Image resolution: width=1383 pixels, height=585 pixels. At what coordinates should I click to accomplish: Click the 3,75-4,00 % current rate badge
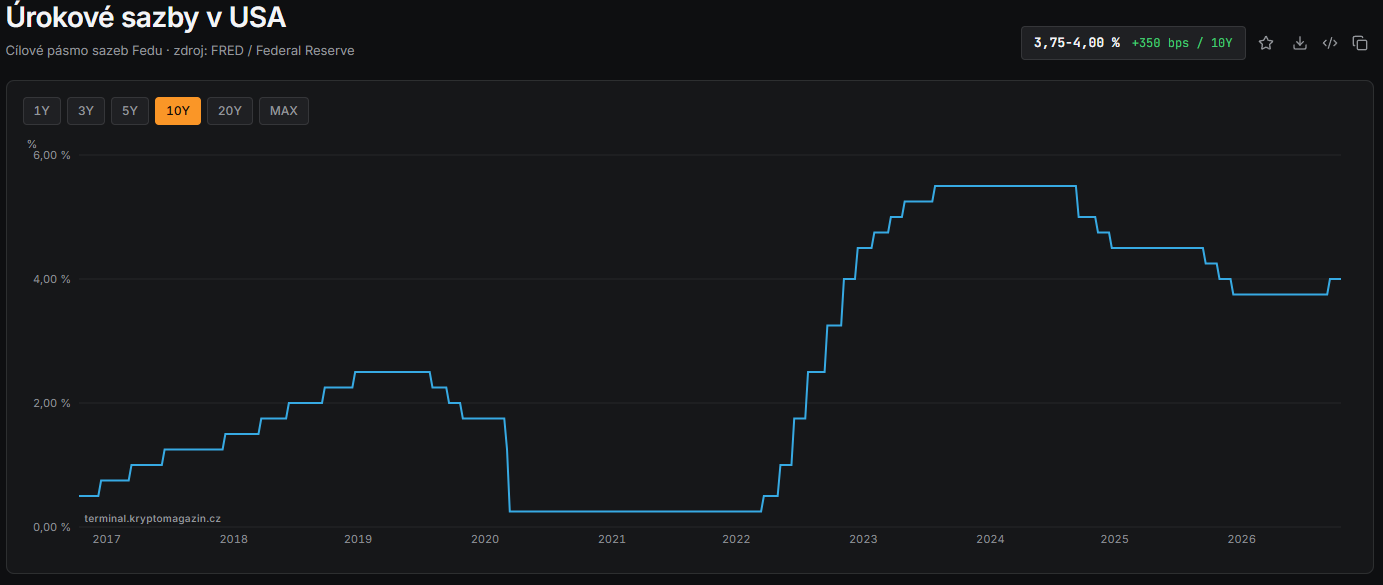(1077, 43)
